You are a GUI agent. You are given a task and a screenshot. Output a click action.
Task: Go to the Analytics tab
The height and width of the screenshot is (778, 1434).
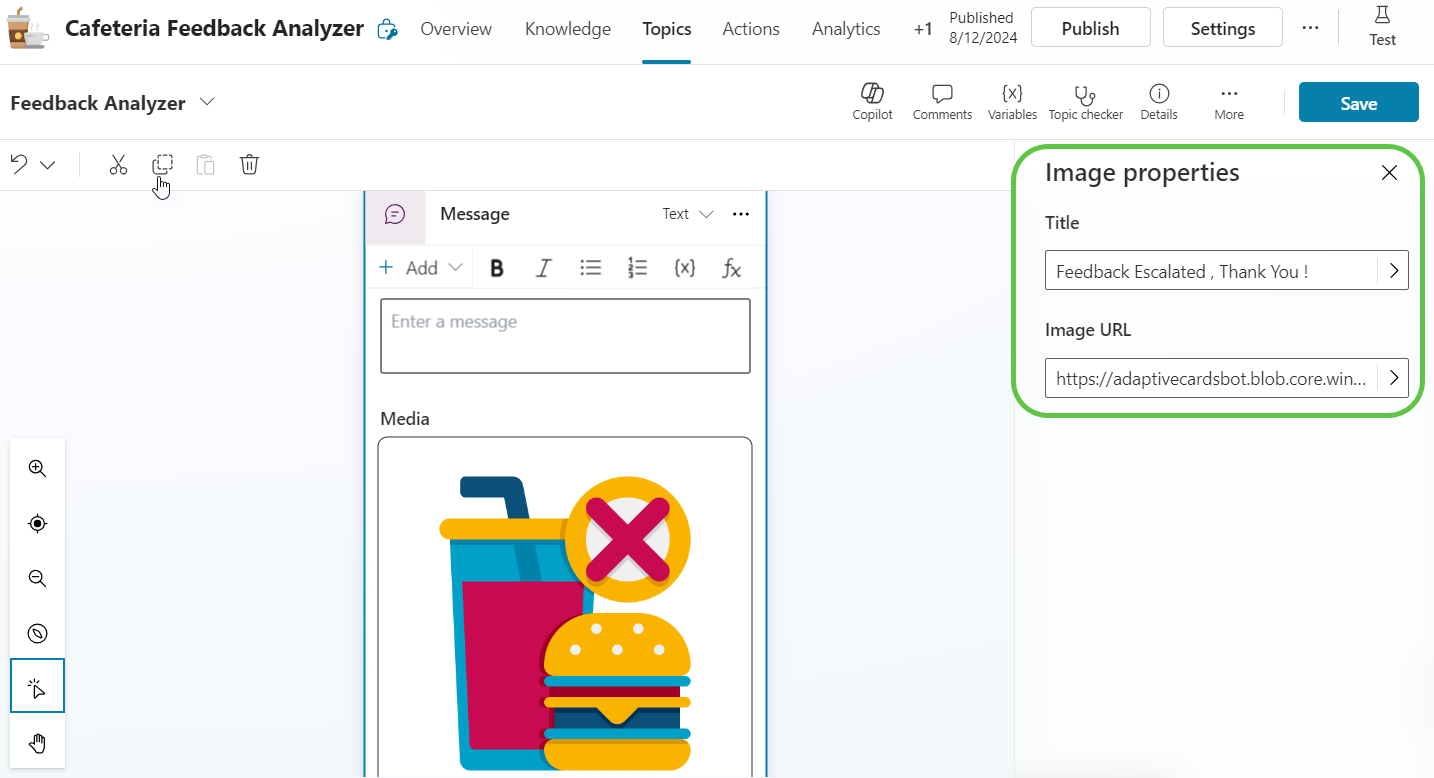tap(845, 29)
